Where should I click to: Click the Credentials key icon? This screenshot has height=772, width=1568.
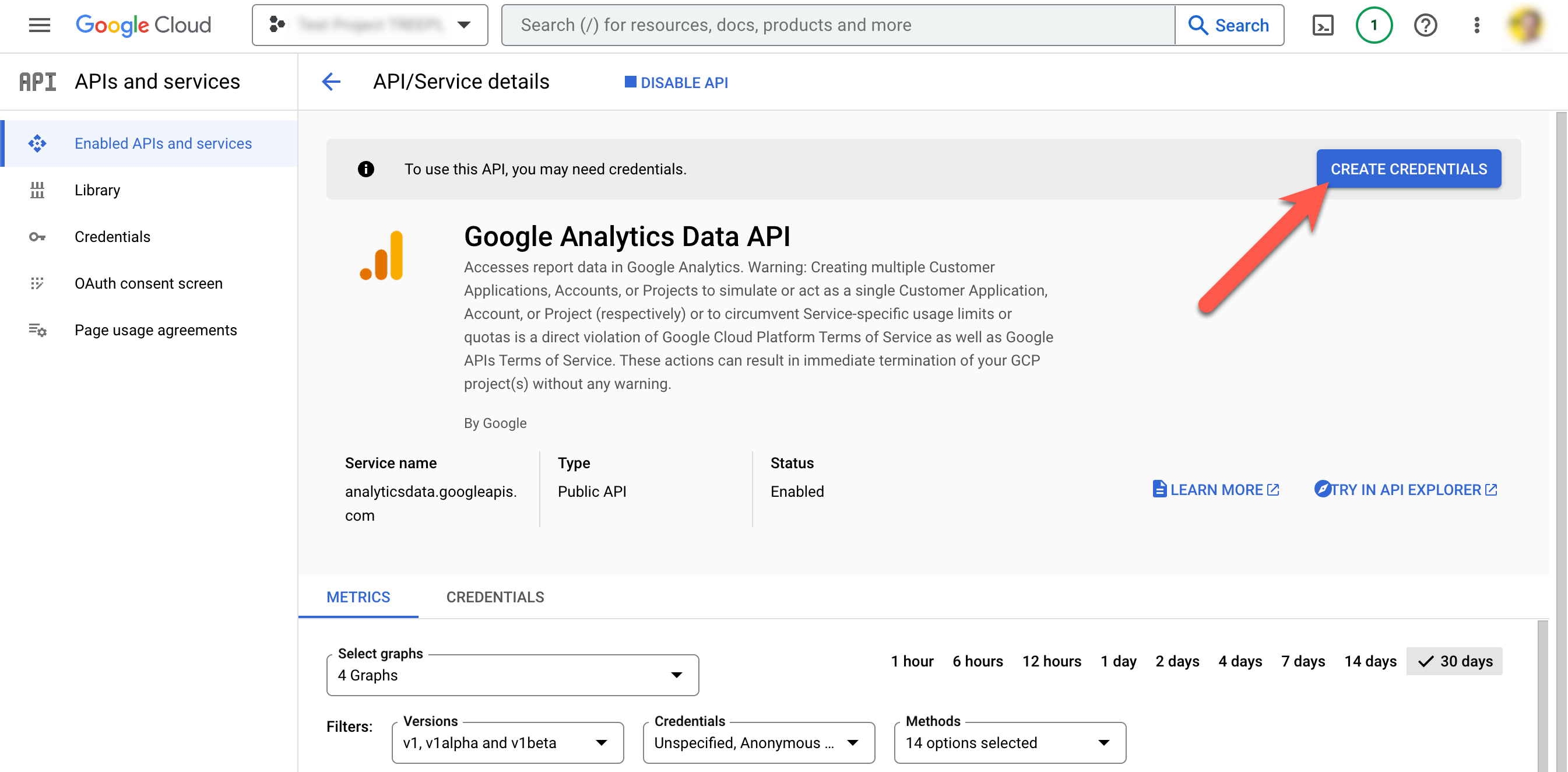[37, 237]
